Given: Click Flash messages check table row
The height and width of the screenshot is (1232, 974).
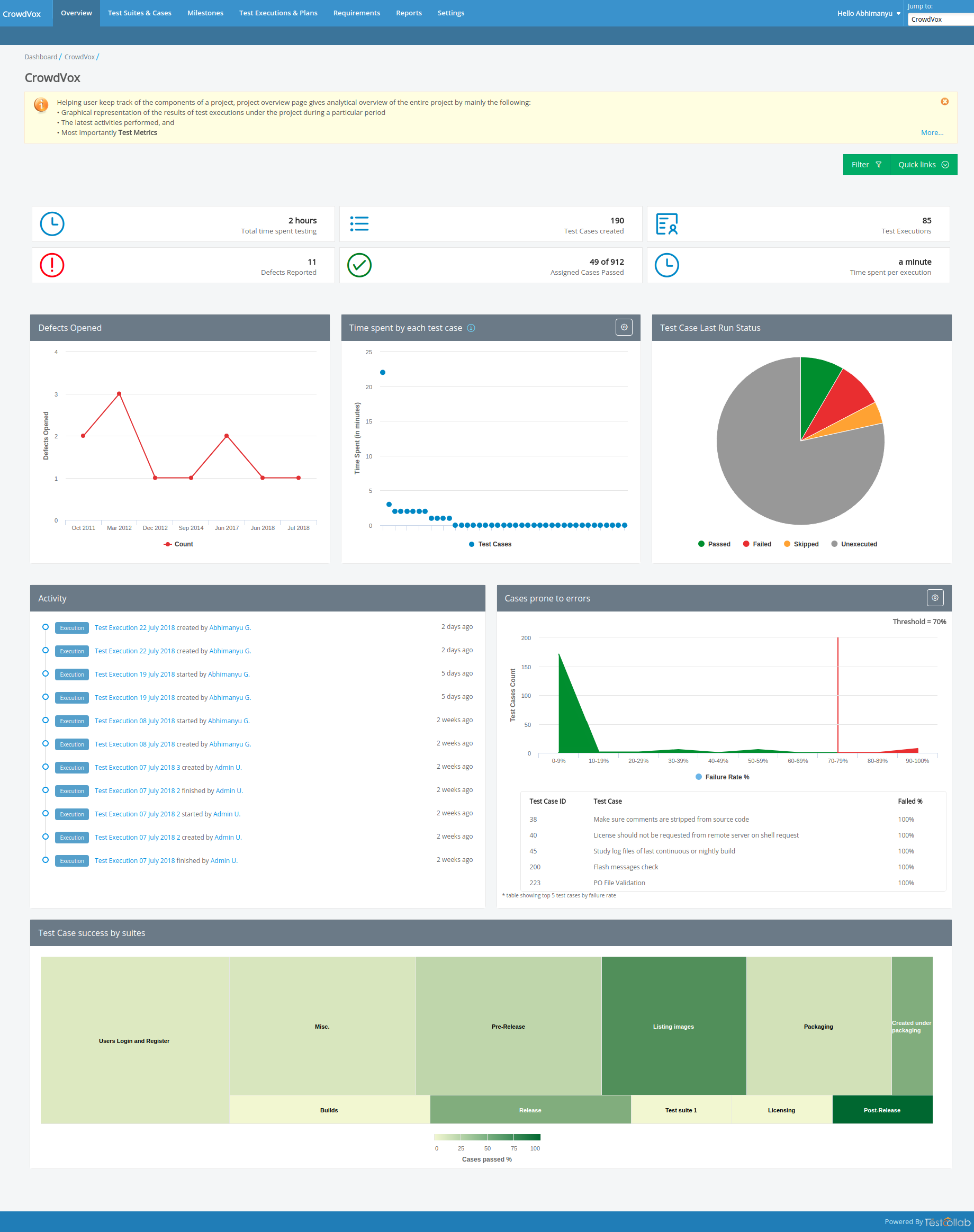Looking at the screenshot, I should (x=733, y=867).
